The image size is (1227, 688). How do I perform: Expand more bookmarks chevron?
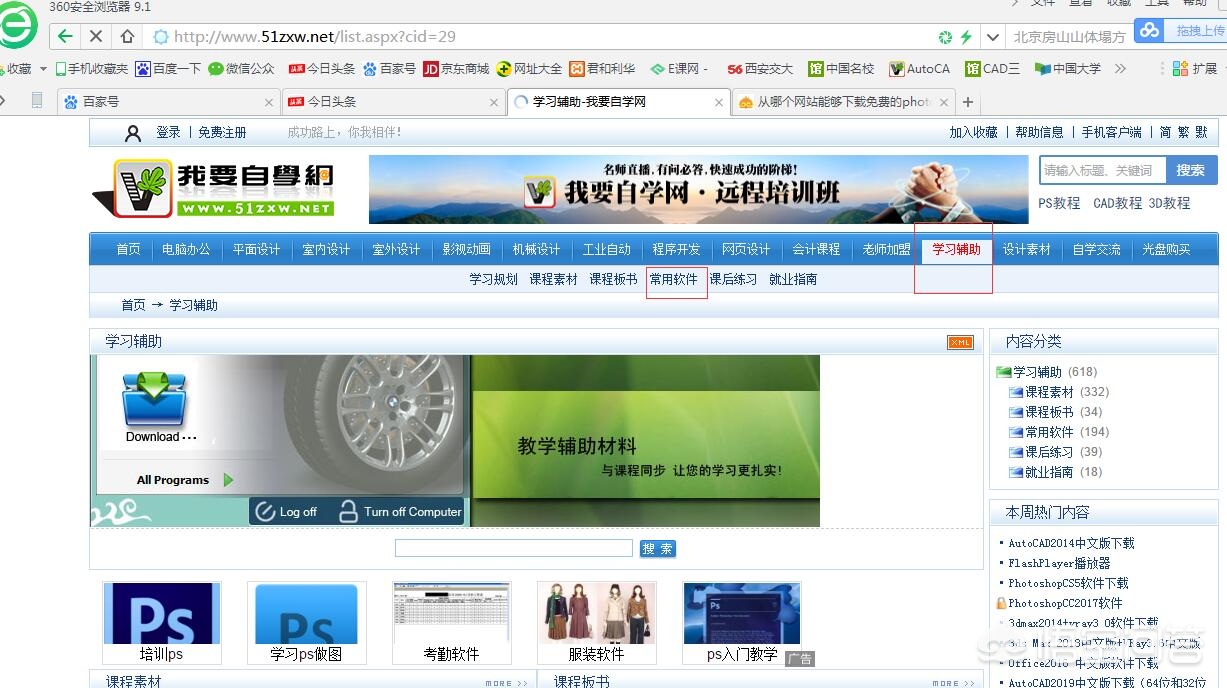1120,69
